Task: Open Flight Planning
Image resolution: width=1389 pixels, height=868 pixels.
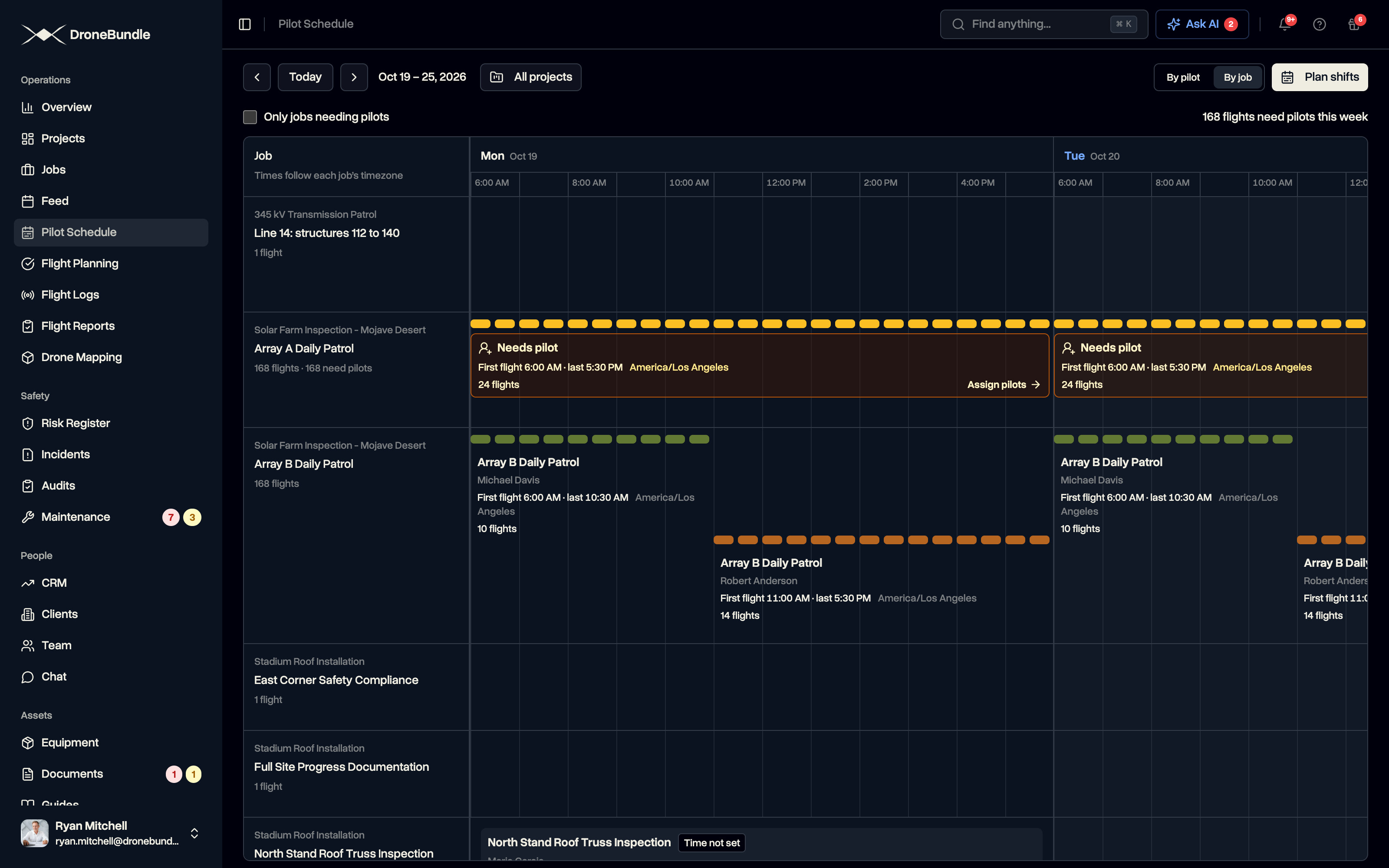Action: click(111, 263)
